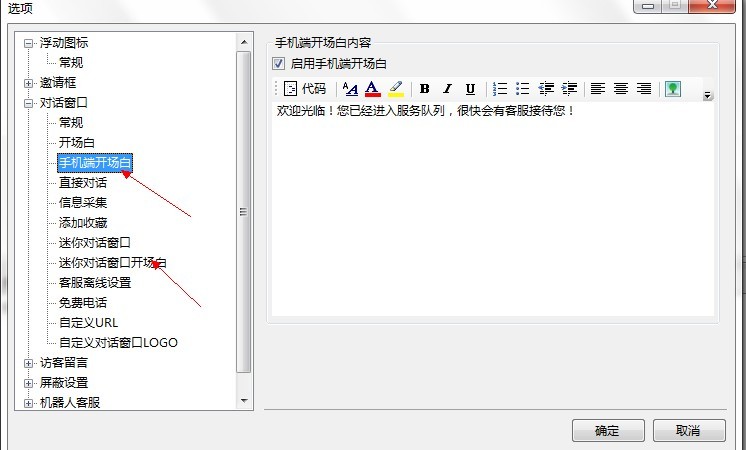Click the 确定 button
Viewport: 746px width, 450px height.
(x=607, y=431)
